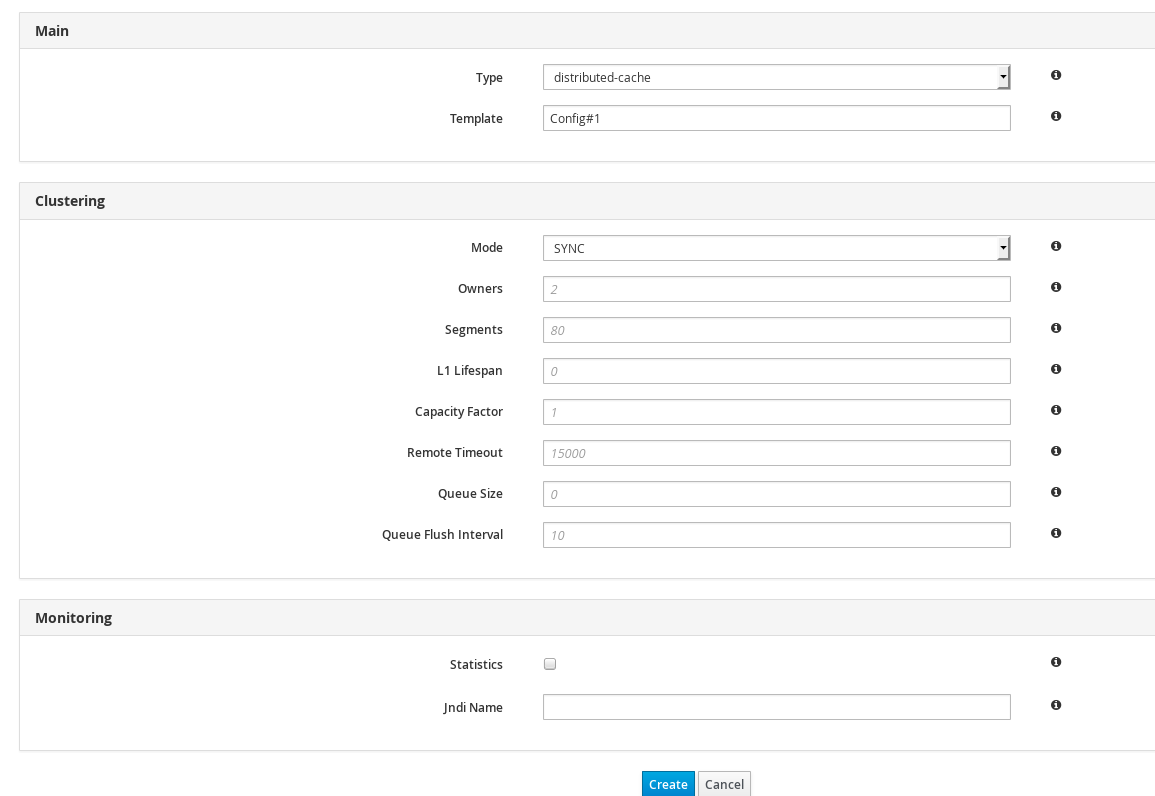Select the Capacity Factor input box
The width and height of the screenshot is (1155, 796).
point(776,412)
